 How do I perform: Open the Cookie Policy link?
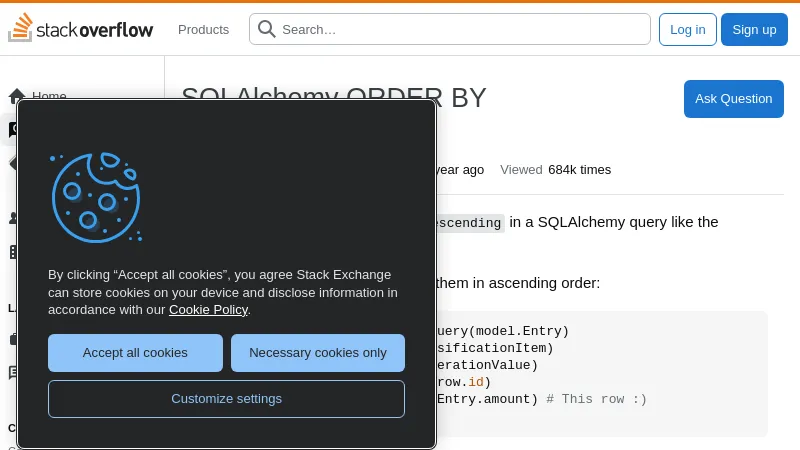point(208,310)
